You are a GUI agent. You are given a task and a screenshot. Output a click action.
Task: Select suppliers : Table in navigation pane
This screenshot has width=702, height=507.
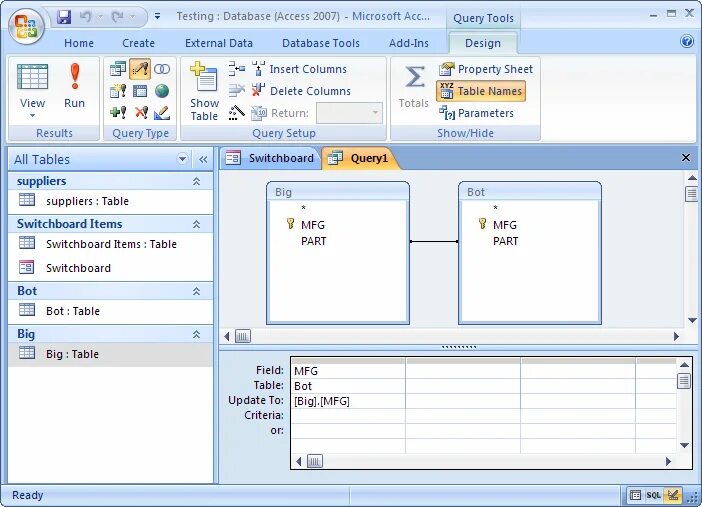pos(110,201)
